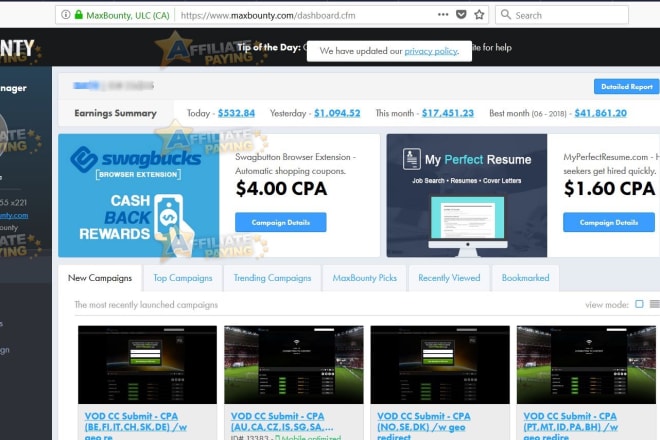Click the magnifier icon in the search box
This screenshot has width=660, height=440.
point(506,15)
